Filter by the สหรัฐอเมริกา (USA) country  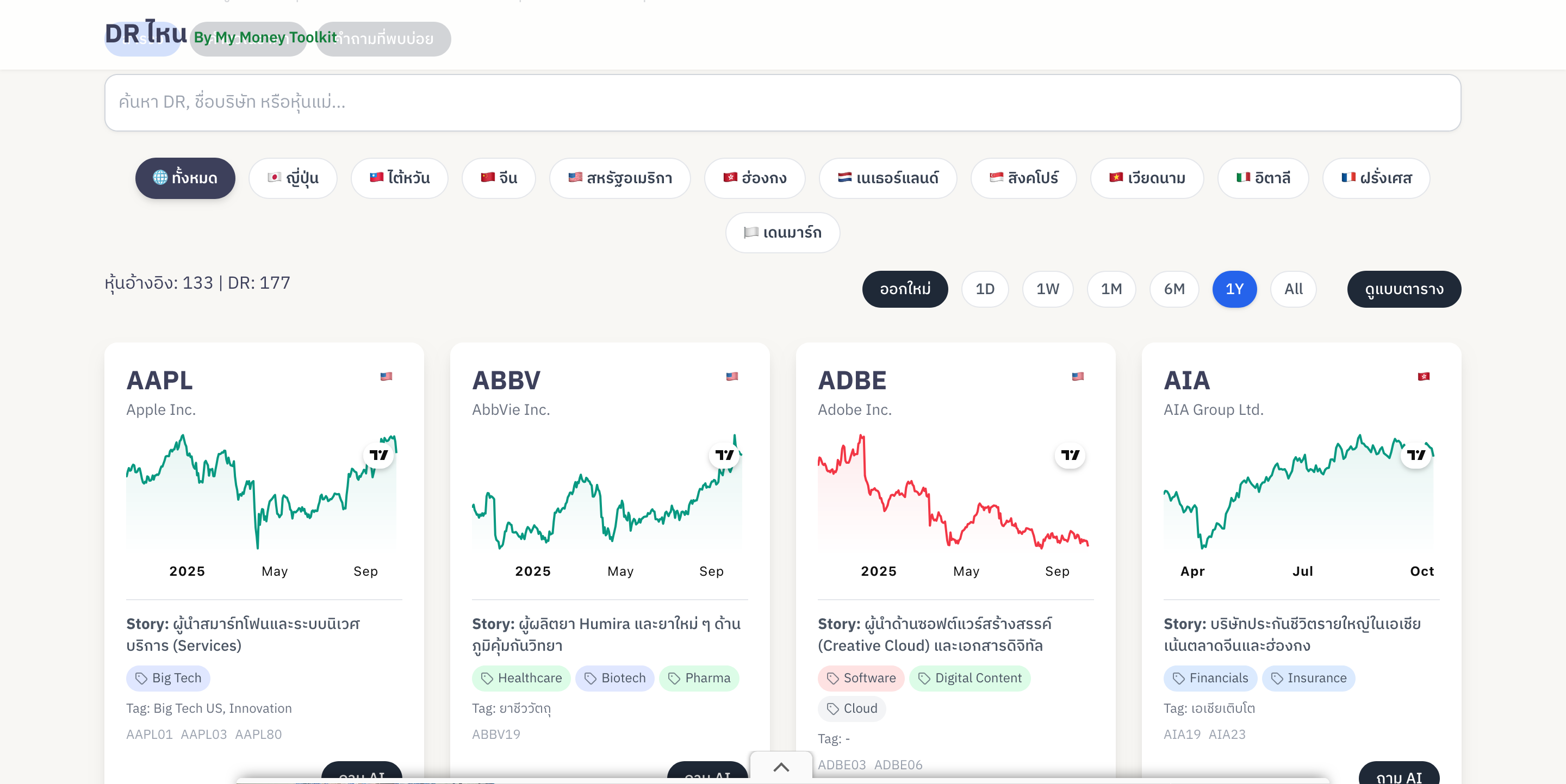[619, 178]
